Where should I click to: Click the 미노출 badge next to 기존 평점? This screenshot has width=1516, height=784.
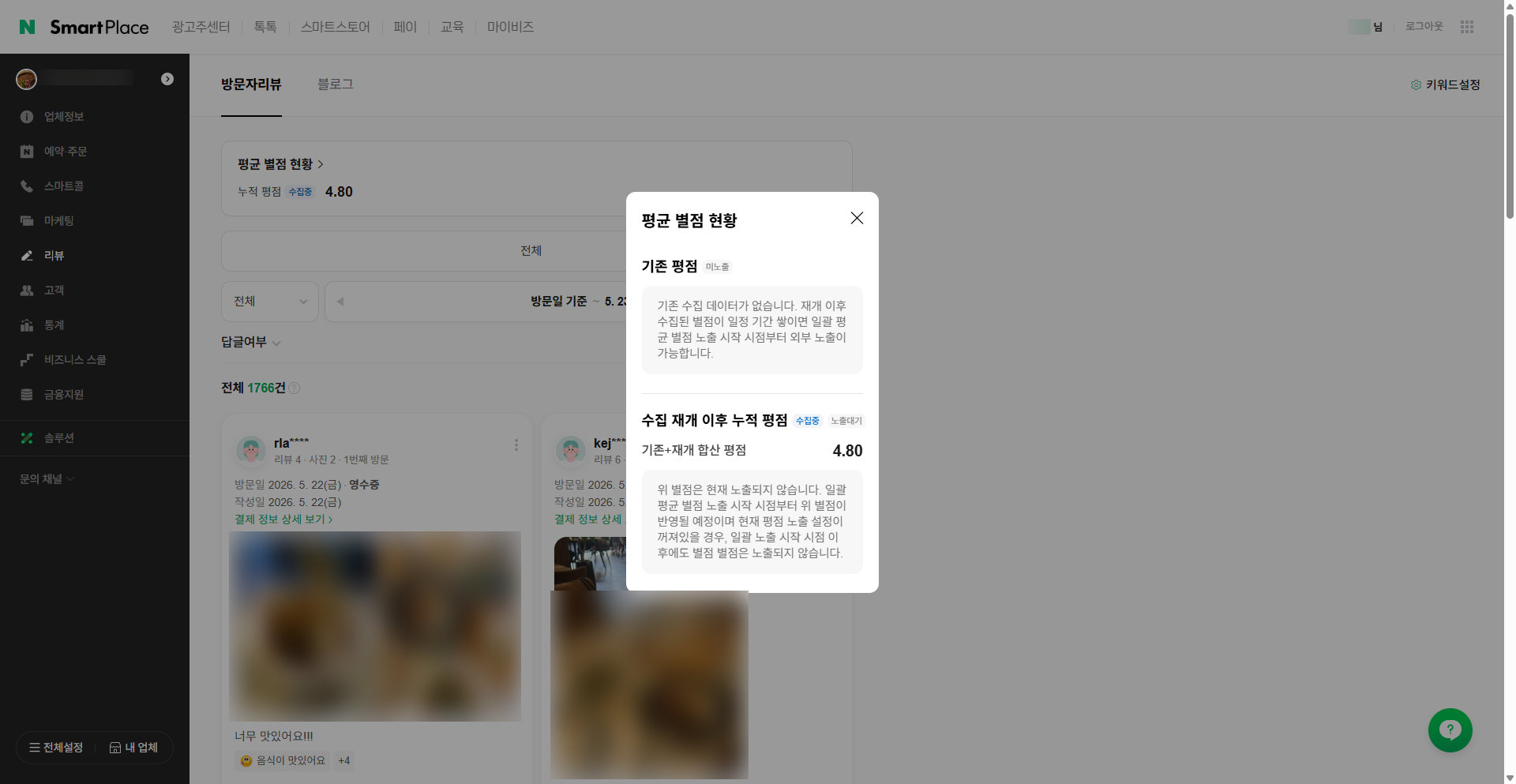tap(718, 267)
